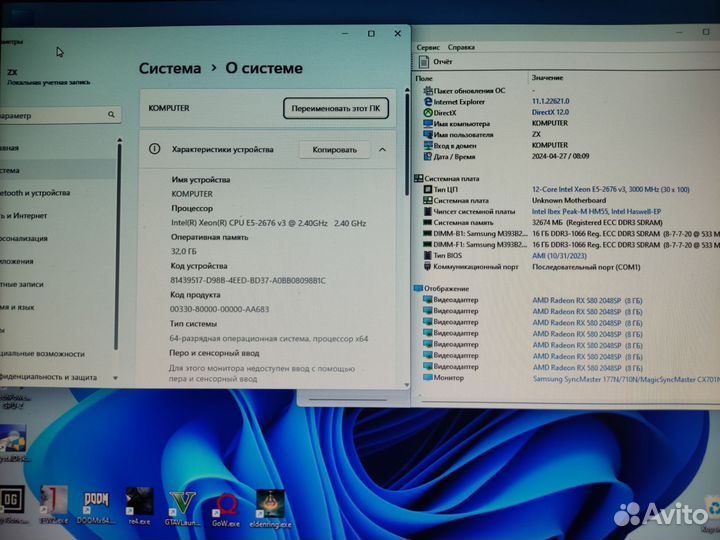Open Bluetooth и устройства settings section
The image size is (720, 540).
pos(35,193)
